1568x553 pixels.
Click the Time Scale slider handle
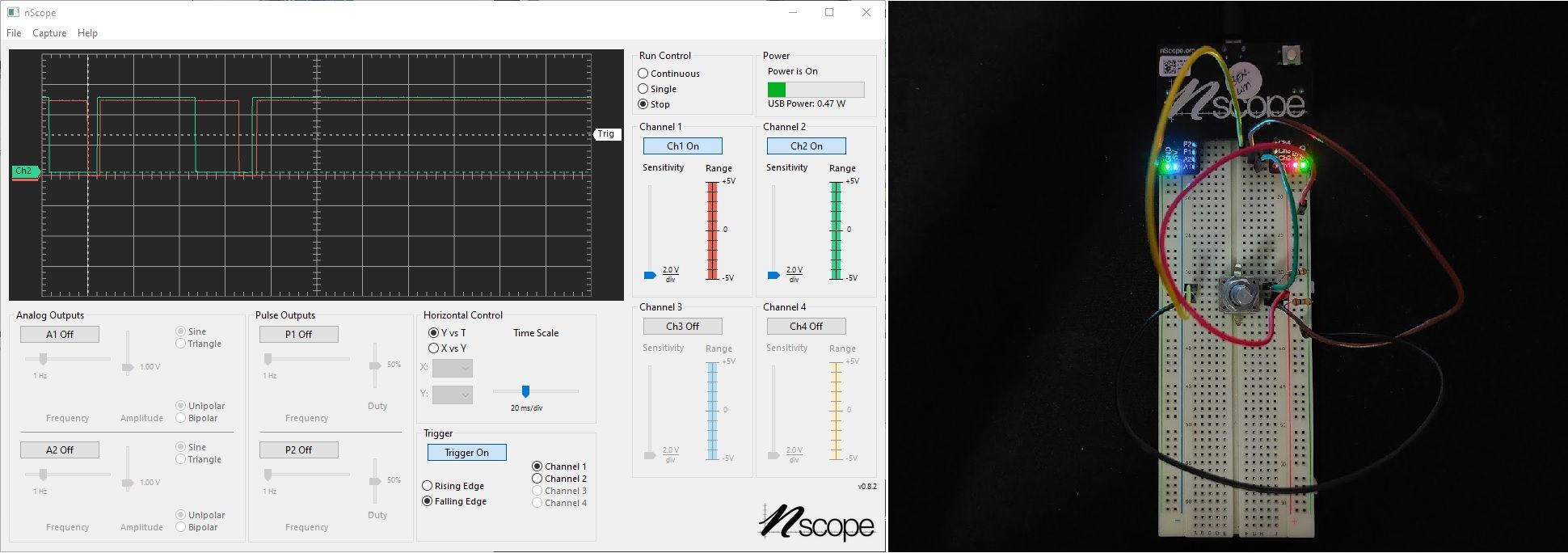(x=525, y=391)
